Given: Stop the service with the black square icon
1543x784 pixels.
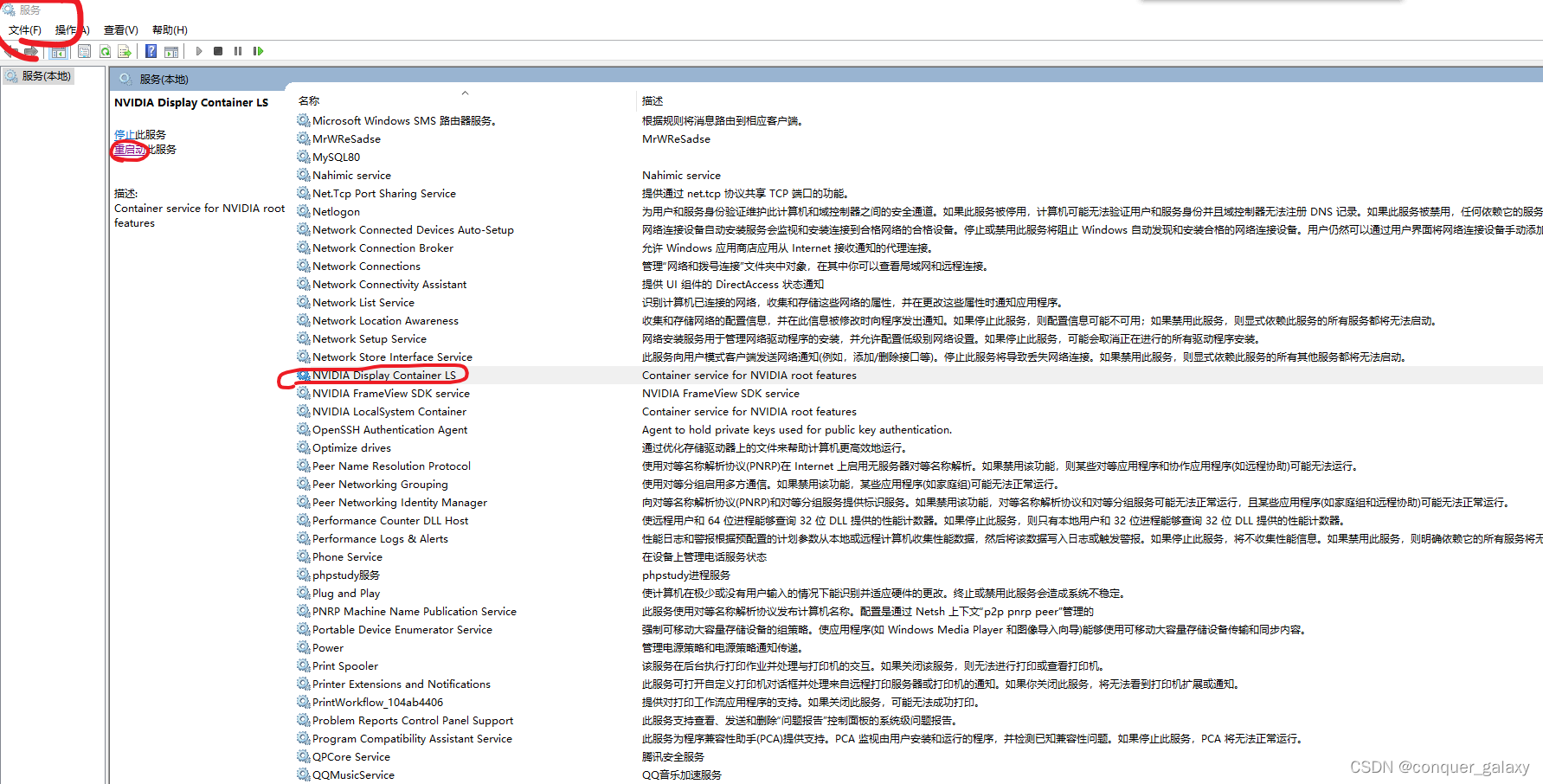Looking at the screenshot, I should pyautogui.click(x=218, y=51).
